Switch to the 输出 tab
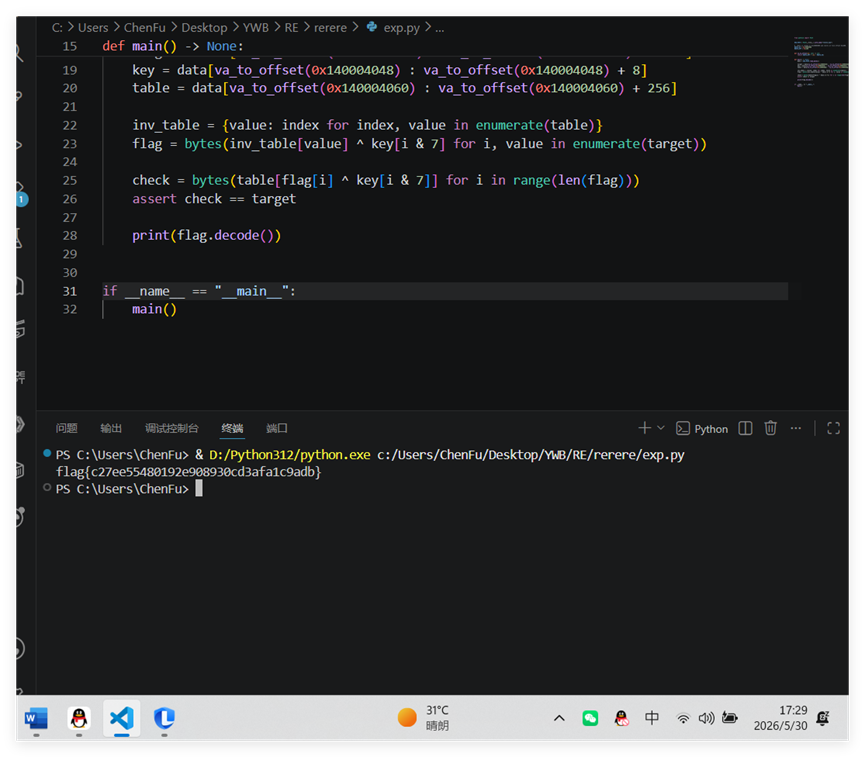The height and width of the screenshot is (757, 865). 111,428
